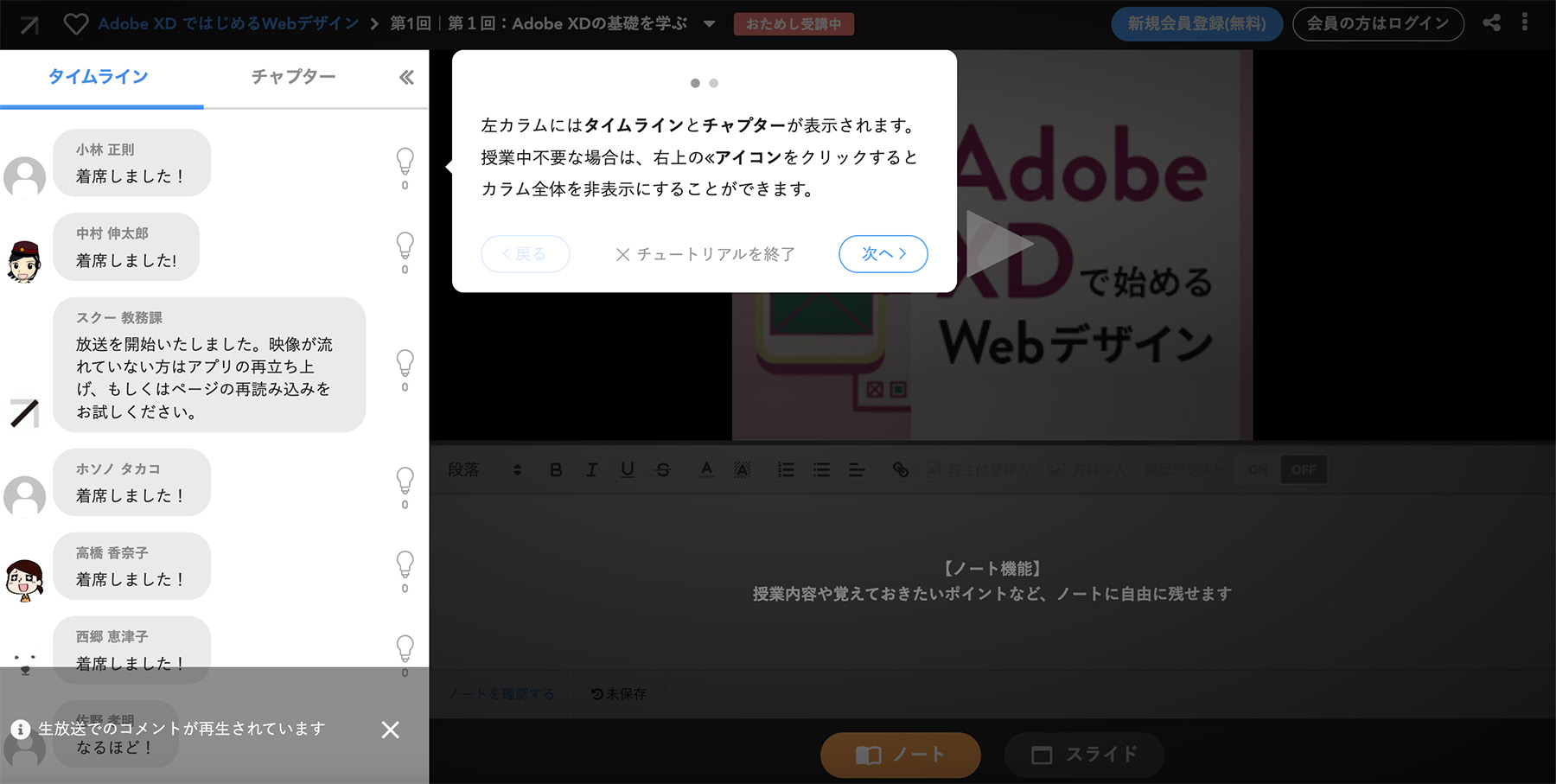
Task: Click 中村 伸太郎 avatar image
Action: point(25,262)
